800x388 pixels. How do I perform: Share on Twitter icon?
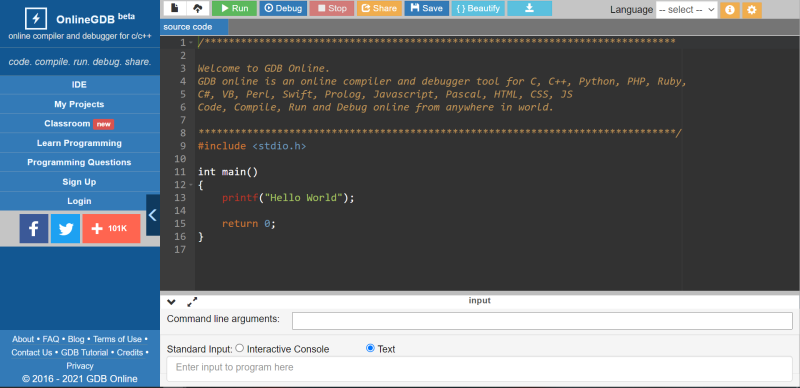(x=66, y=229)
